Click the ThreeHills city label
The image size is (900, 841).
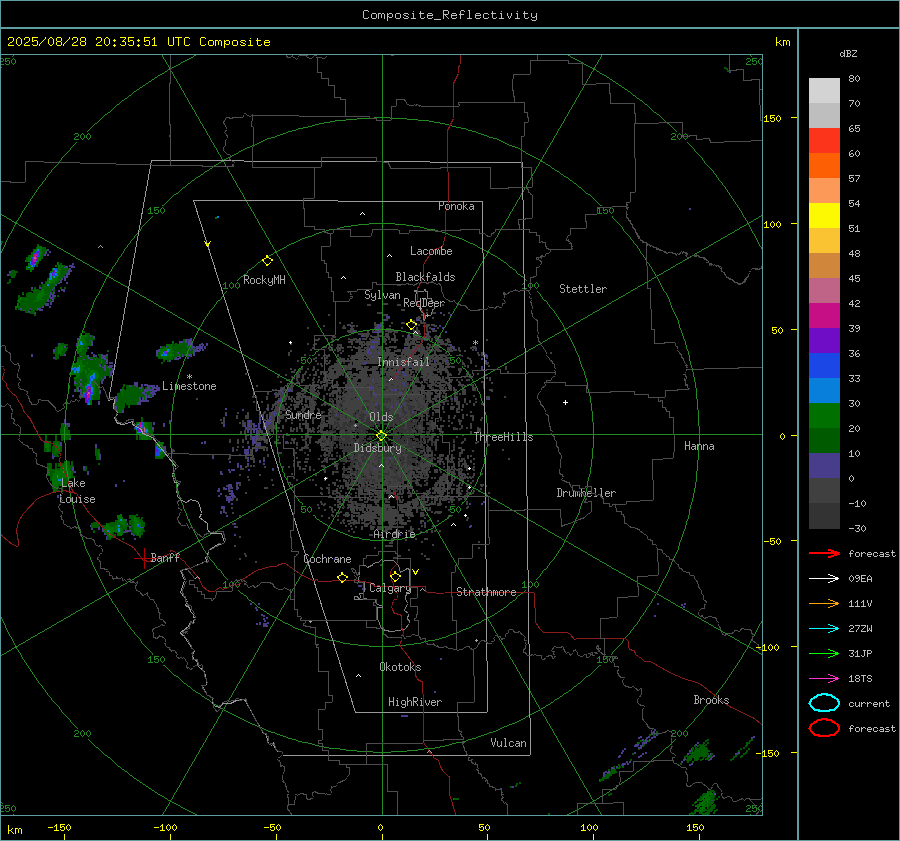point(503,437)
